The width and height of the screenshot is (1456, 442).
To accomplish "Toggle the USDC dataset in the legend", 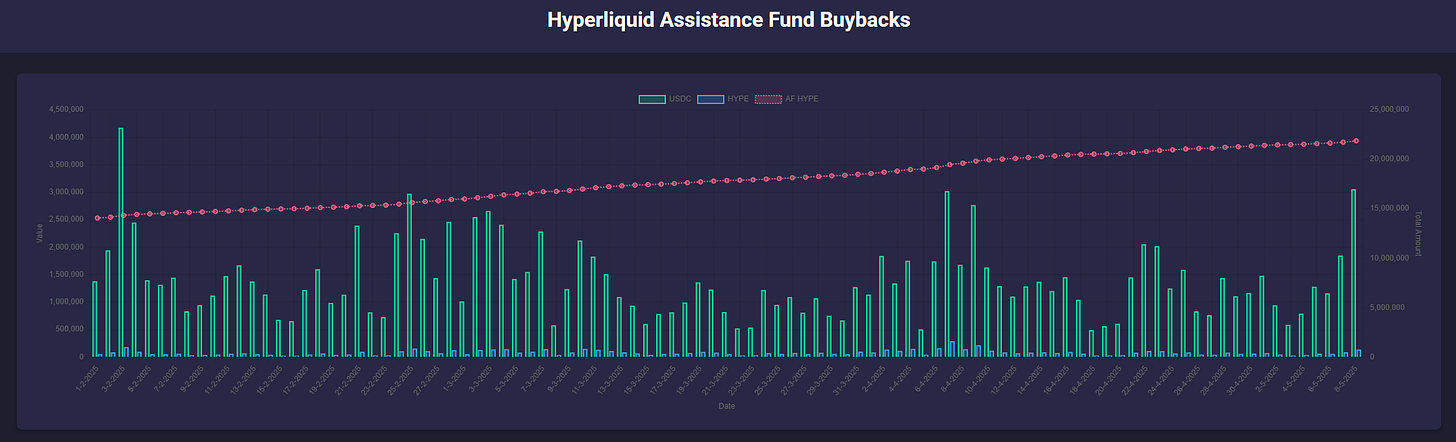I will click(664, 98).
